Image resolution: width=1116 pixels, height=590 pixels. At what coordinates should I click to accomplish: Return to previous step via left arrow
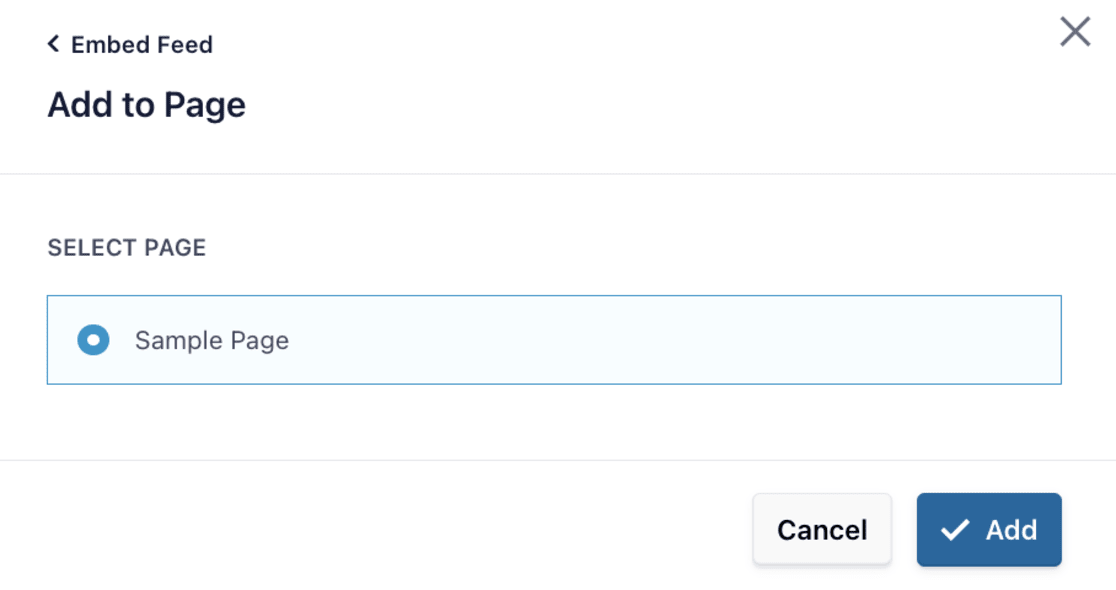[53, 44]
